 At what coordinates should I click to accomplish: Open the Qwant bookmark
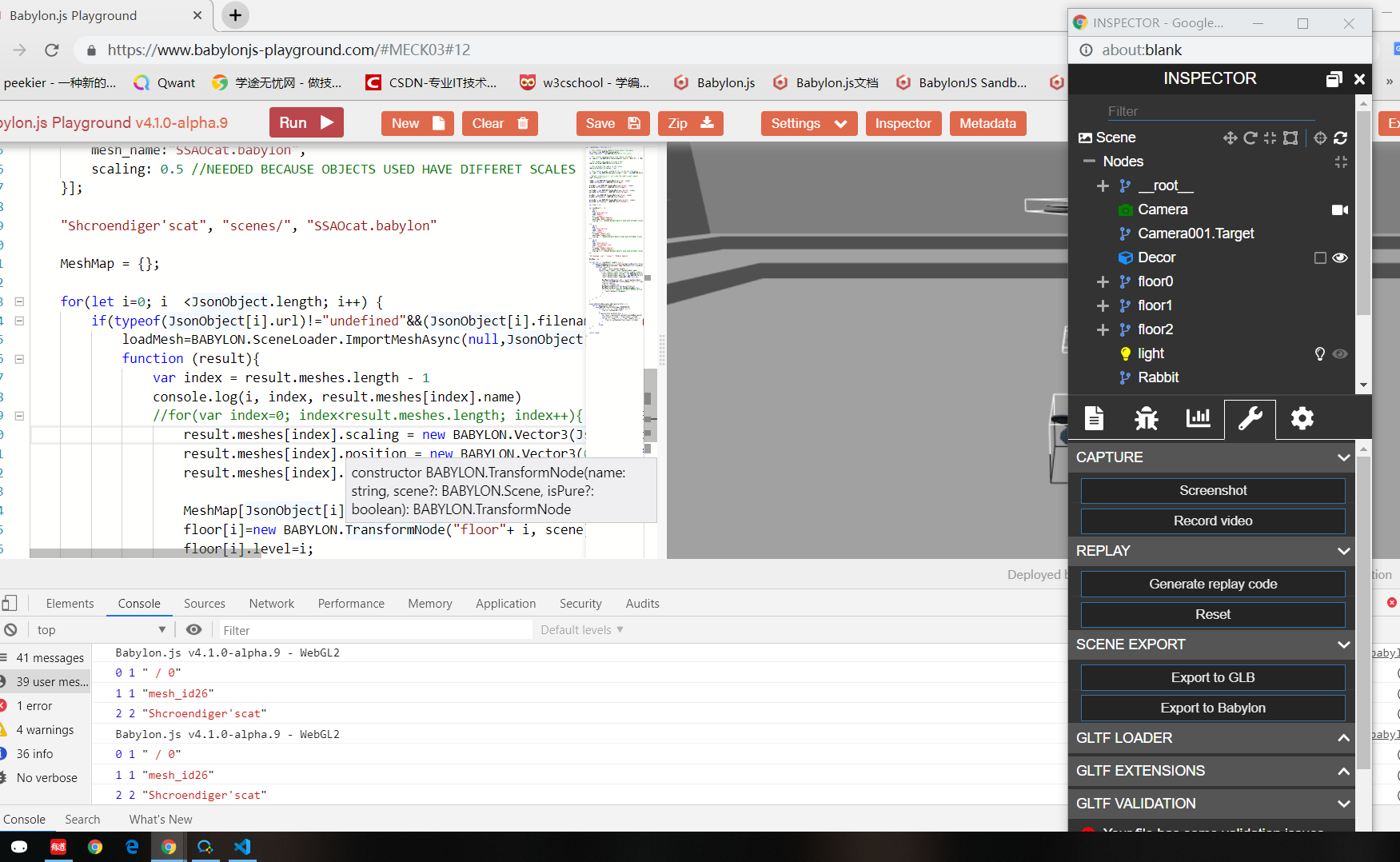(x=165, y=82)
